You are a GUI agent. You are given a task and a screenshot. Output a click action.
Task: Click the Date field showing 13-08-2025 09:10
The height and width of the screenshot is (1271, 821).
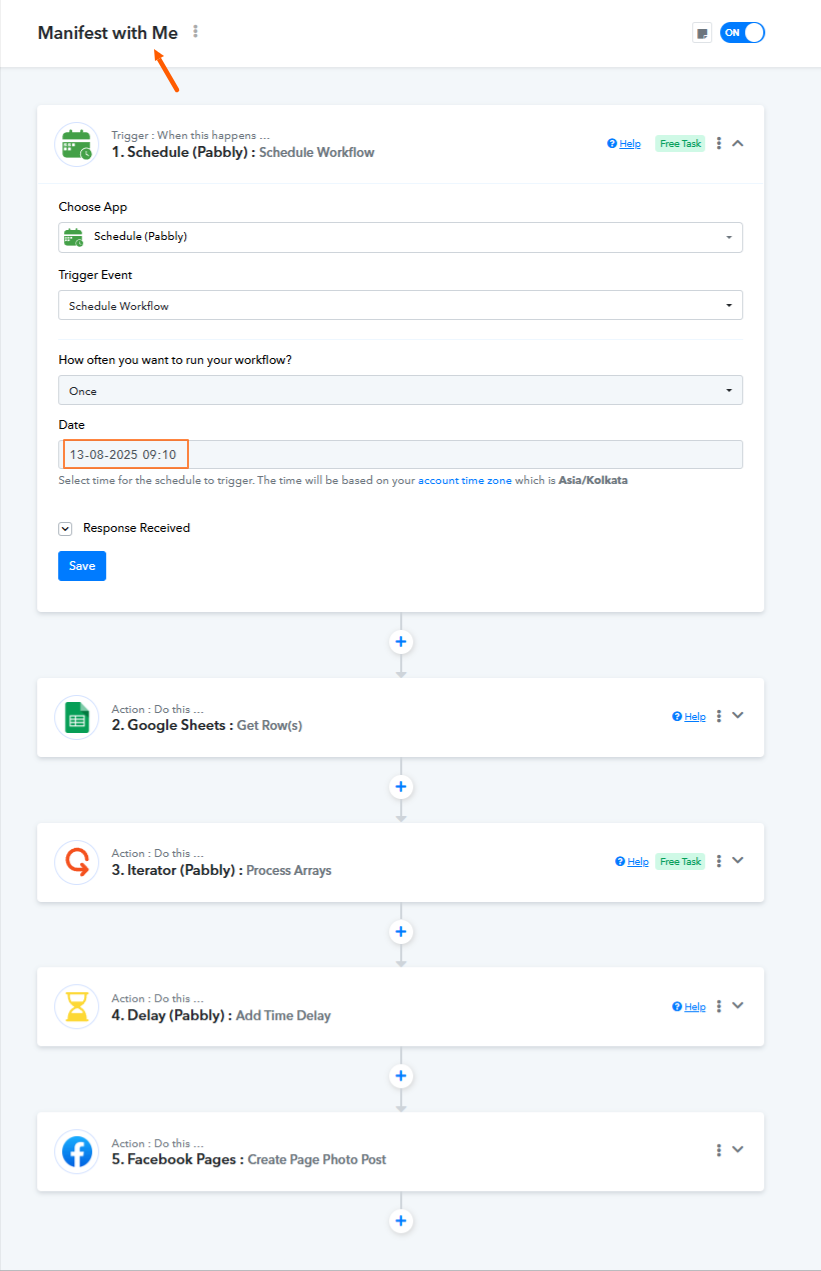point(400,455)
